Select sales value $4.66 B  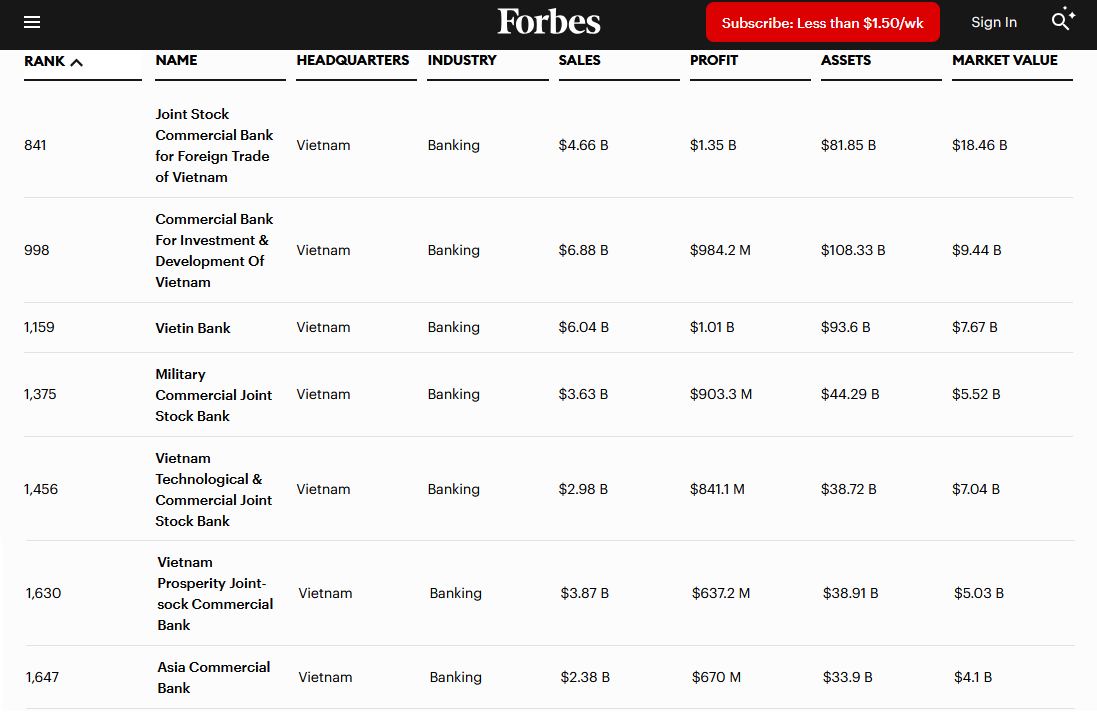(x=583, y=145)
